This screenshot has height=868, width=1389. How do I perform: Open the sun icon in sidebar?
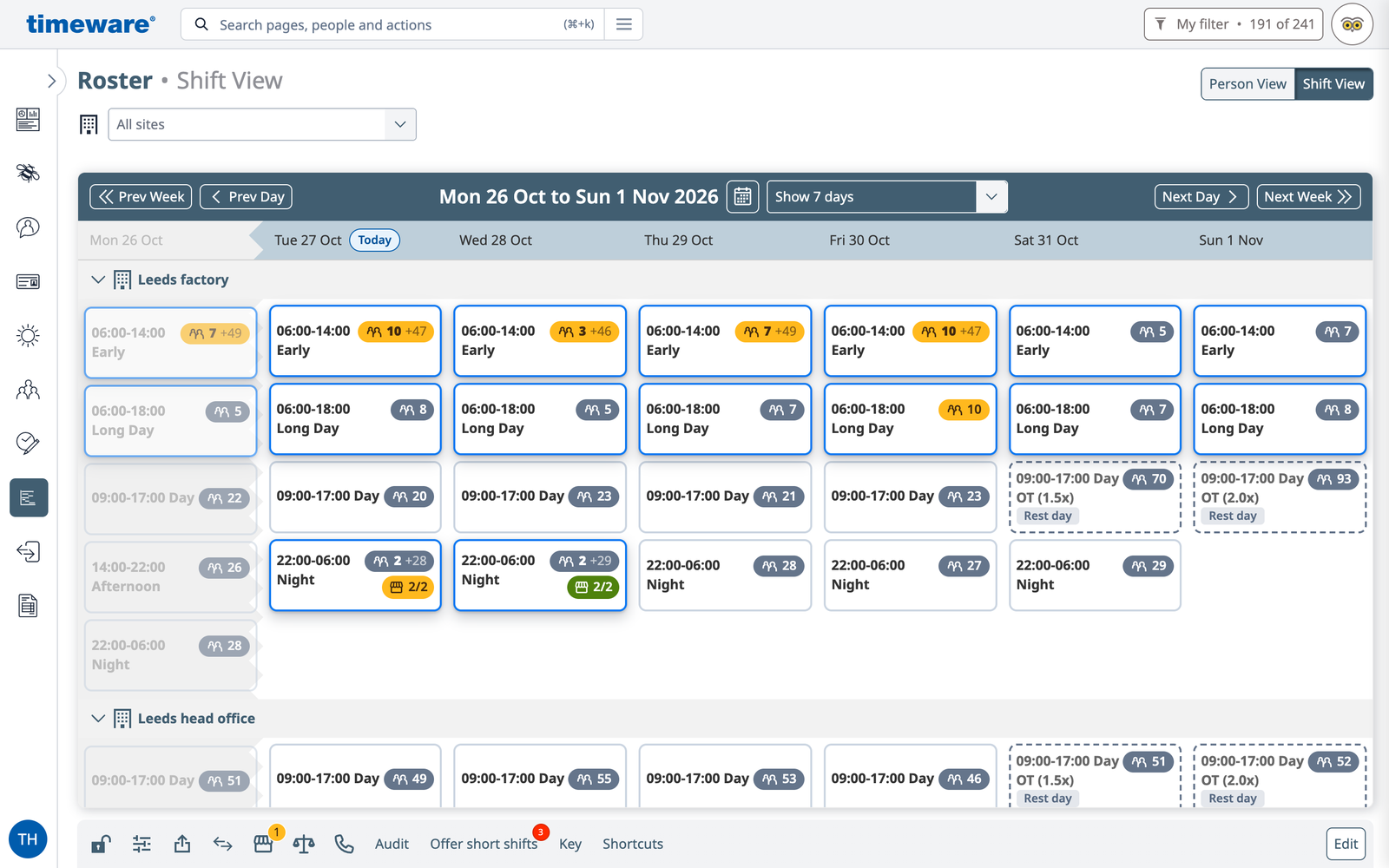click(x=28, y=336)
